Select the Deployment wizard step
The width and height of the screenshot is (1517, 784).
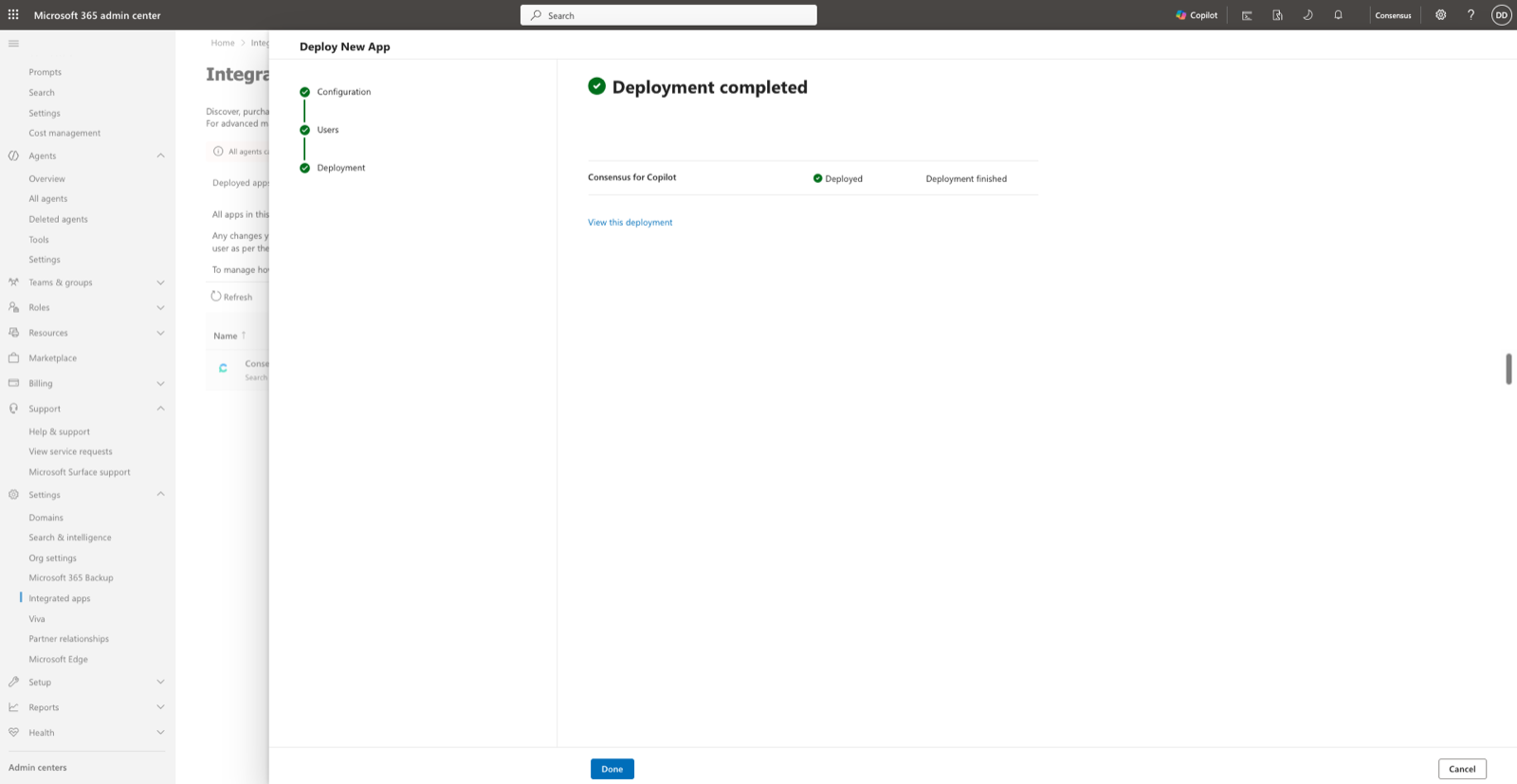333,168
